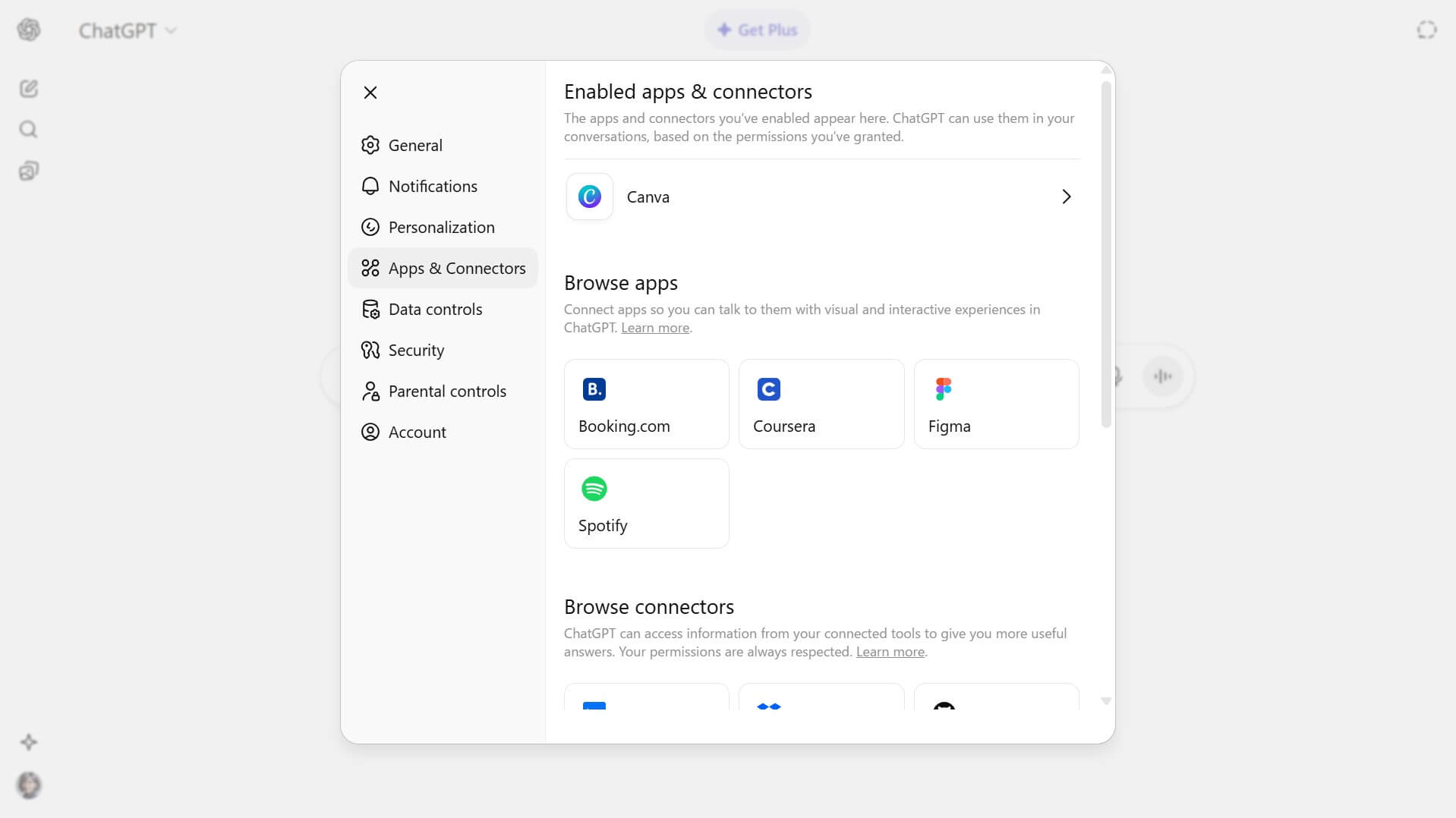
Task: Switch to Data controls settings
Action: click(434, 309)
